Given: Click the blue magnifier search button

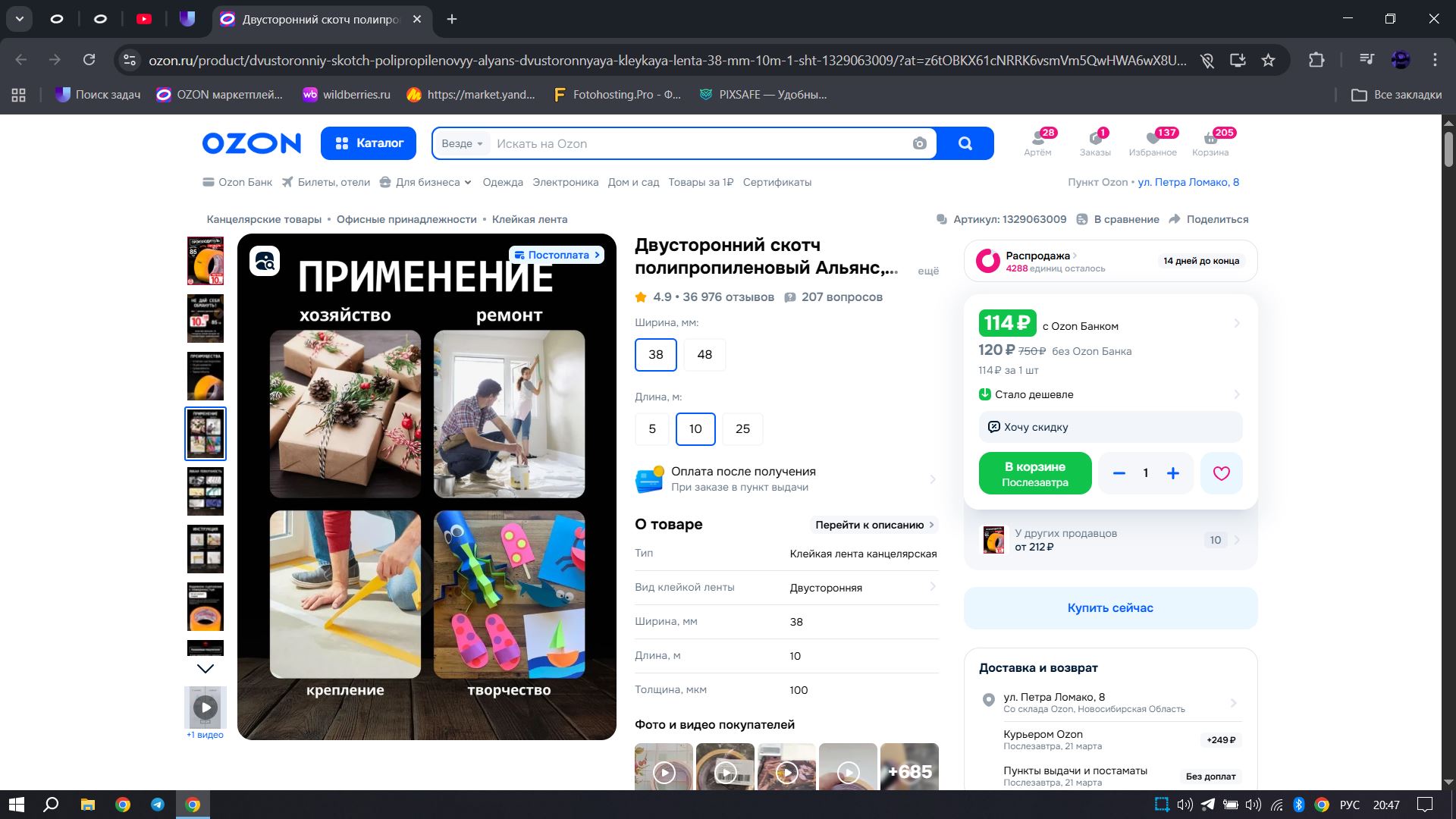Looking at the screenshot, I should pos(965,143).
